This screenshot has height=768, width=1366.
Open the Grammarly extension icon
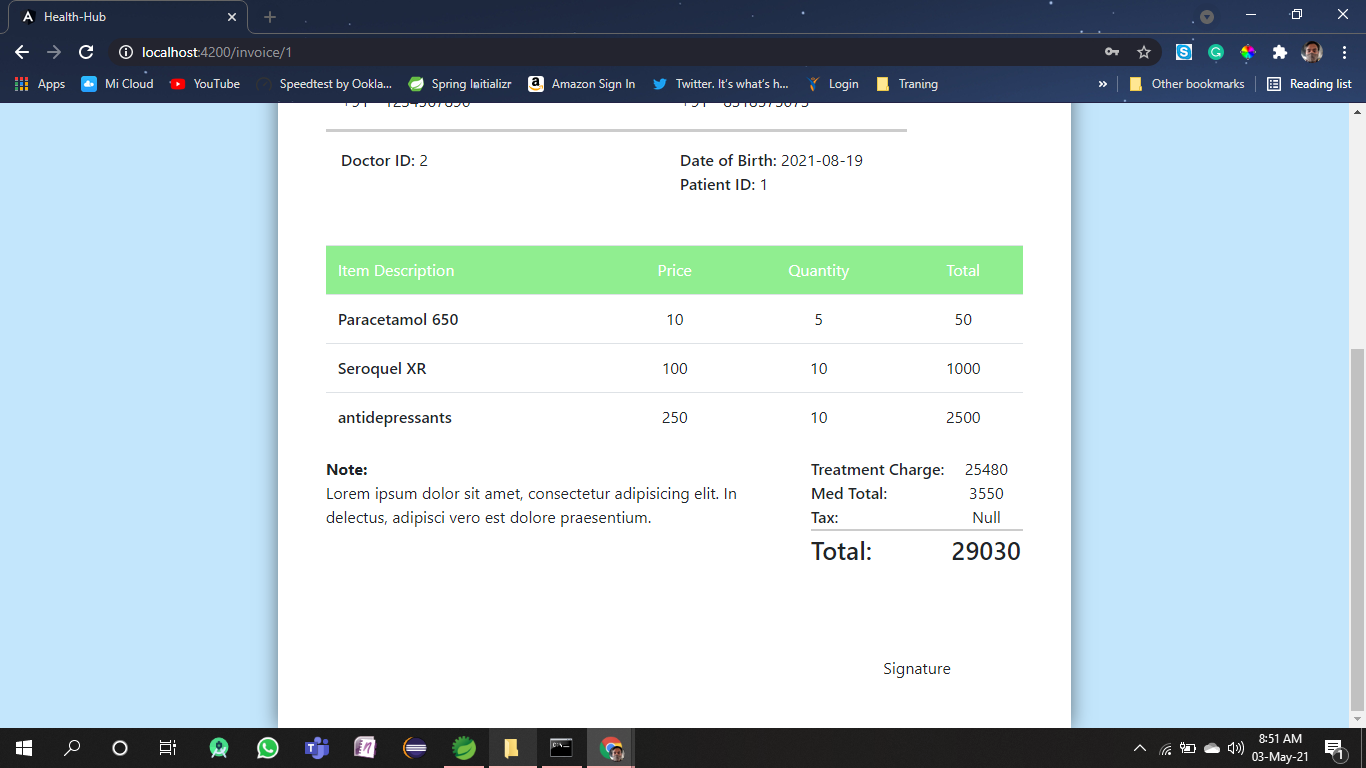click(1216, 52)
